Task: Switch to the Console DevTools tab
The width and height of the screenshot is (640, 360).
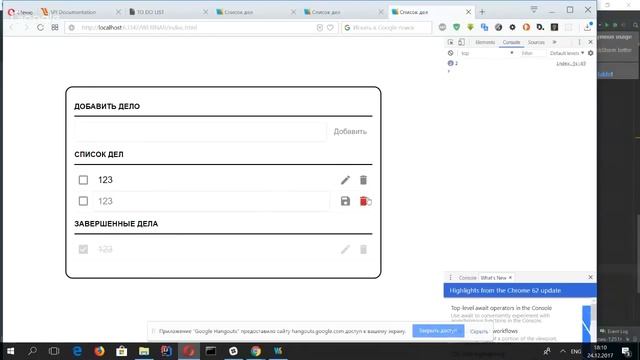Action: coord(511,42)
